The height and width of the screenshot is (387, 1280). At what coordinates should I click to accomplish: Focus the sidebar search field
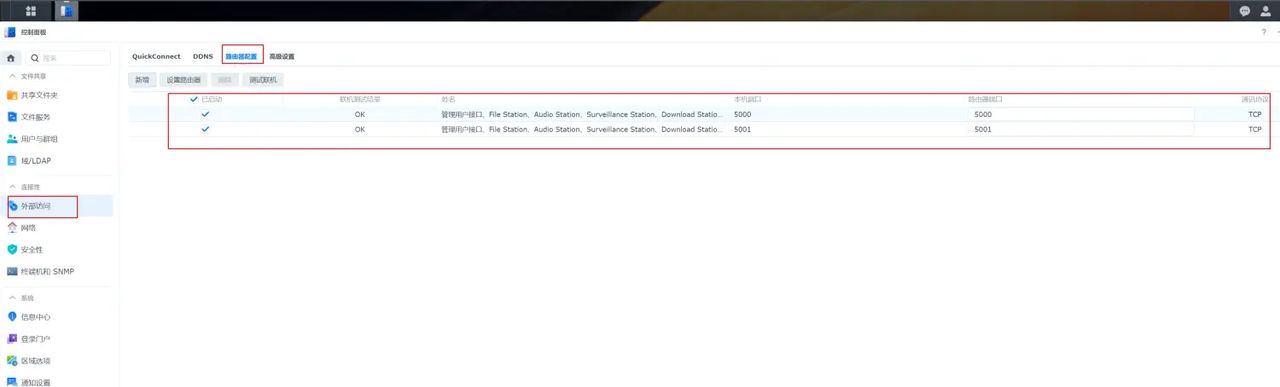coord(68,58)
